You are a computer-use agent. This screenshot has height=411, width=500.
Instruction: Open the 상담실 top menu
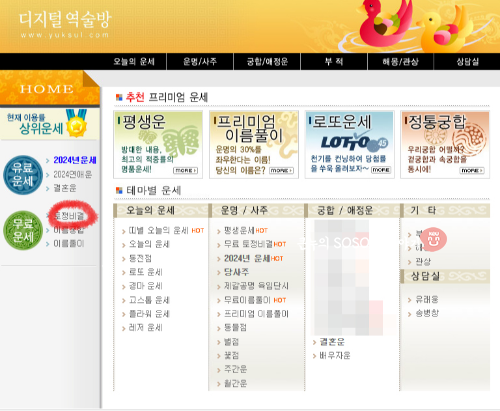click(467, 62)
